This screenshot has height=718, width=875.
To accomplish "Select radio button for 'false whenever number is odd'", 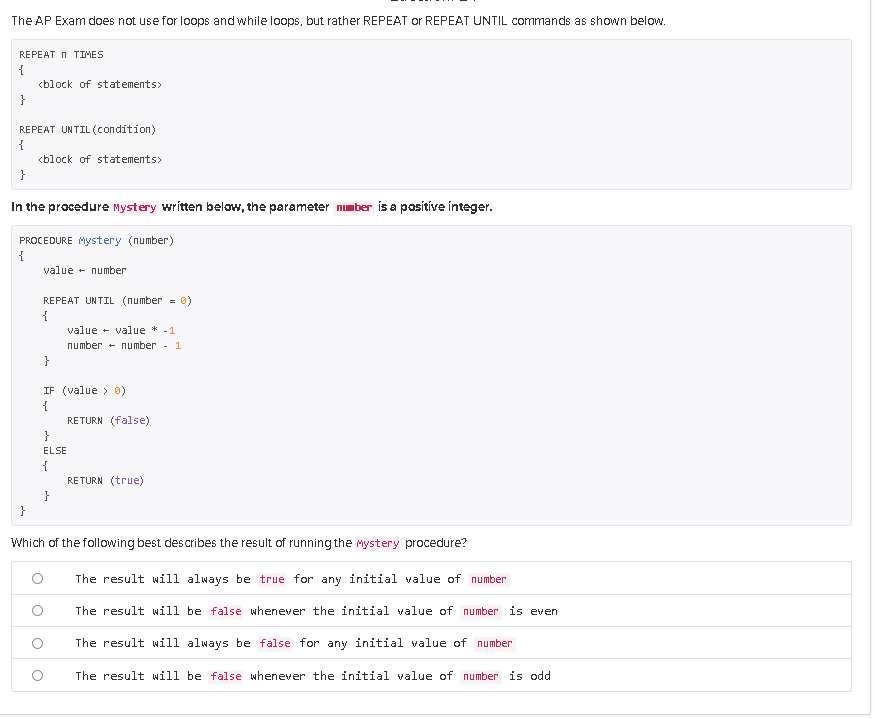I will [x=37, y=676].
